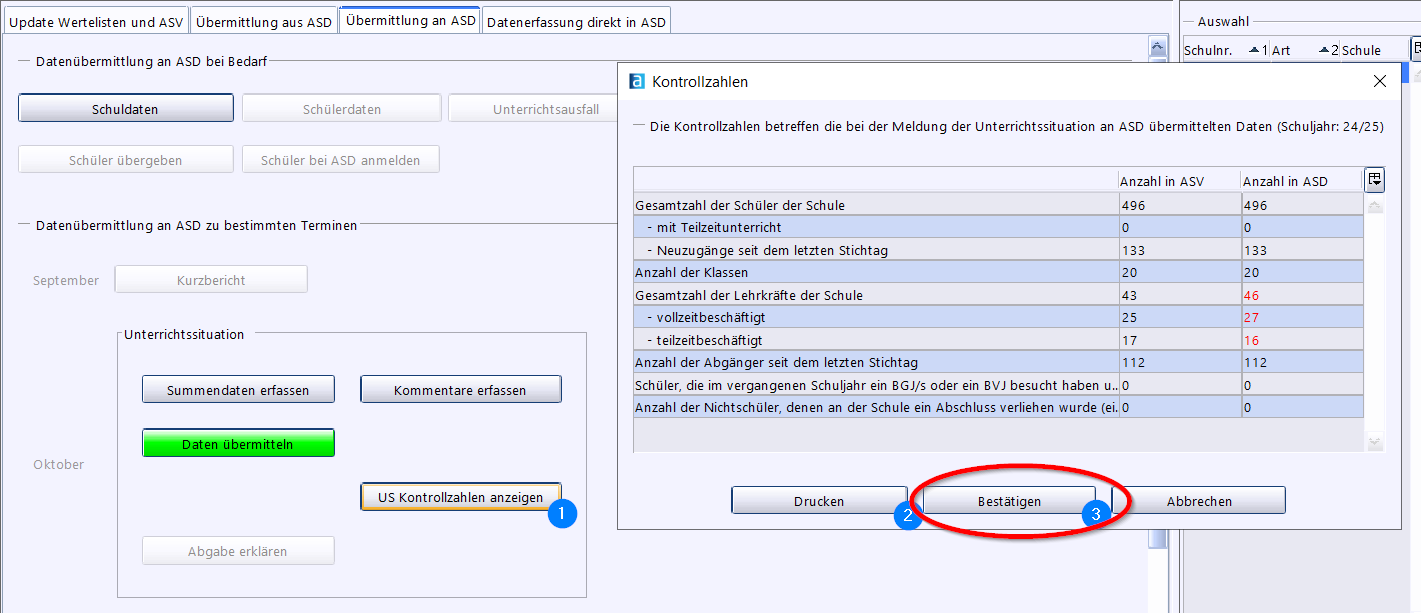Select row Gesamtzahl der Lehrkräfte der Schule
Image resolution: width=1421 pixels, height=613 pixels.
[998, 295]
